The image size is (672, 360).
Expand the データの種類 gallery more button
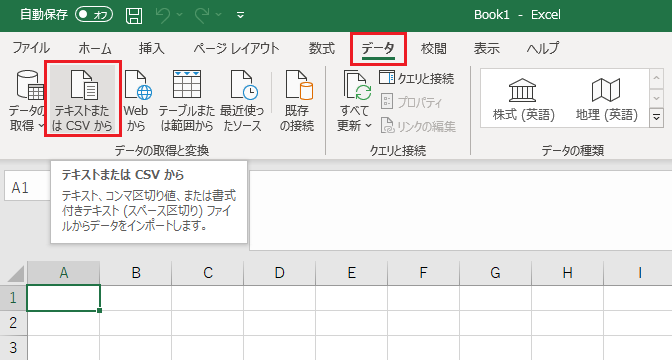point(657,117)
